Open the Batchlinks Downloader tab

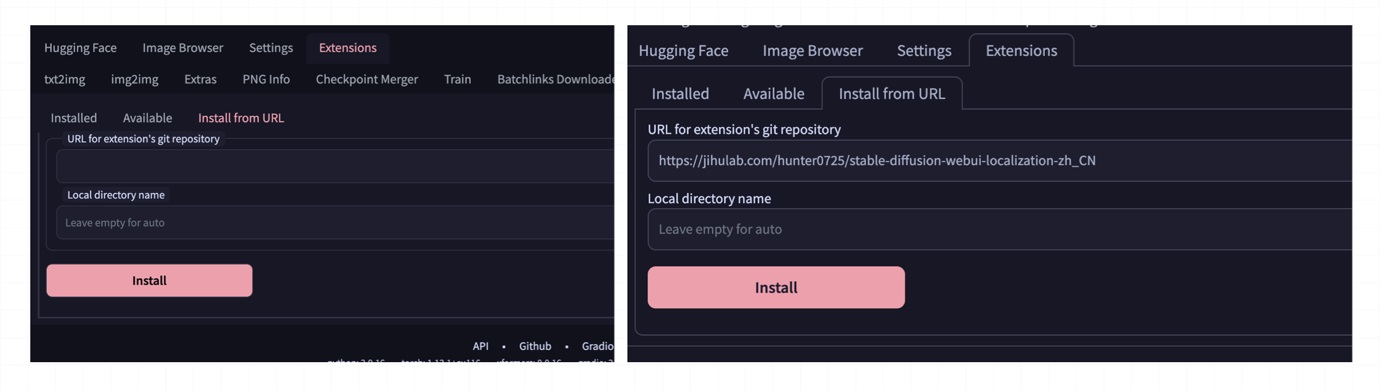(x=555, y=79)
